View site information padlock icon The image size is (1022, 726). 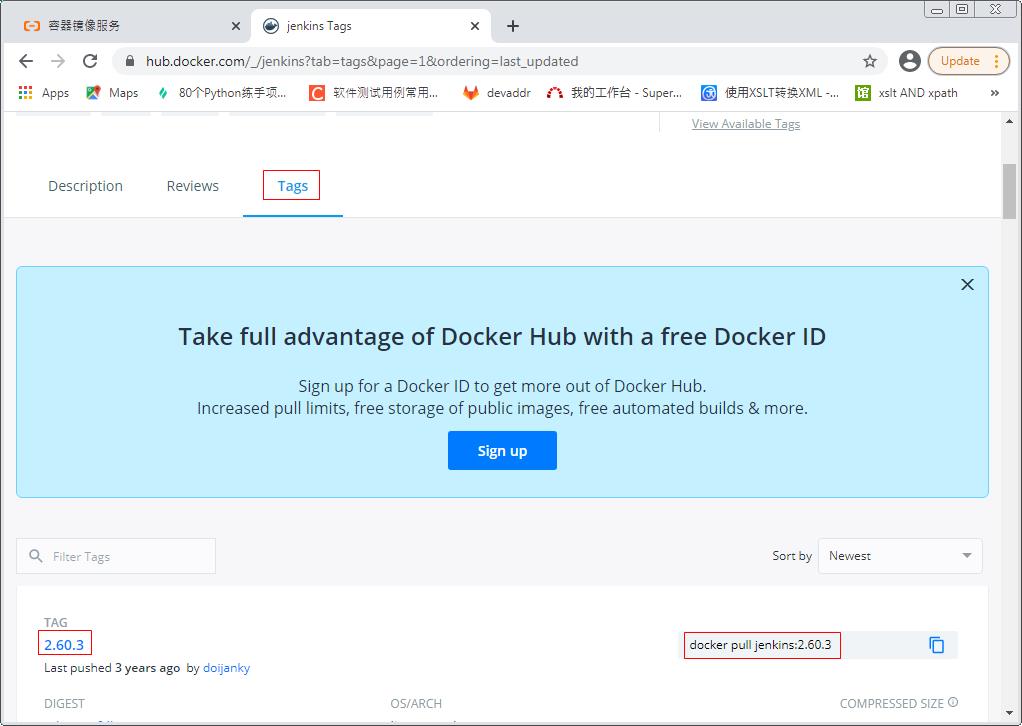click(x=130, y=61)
